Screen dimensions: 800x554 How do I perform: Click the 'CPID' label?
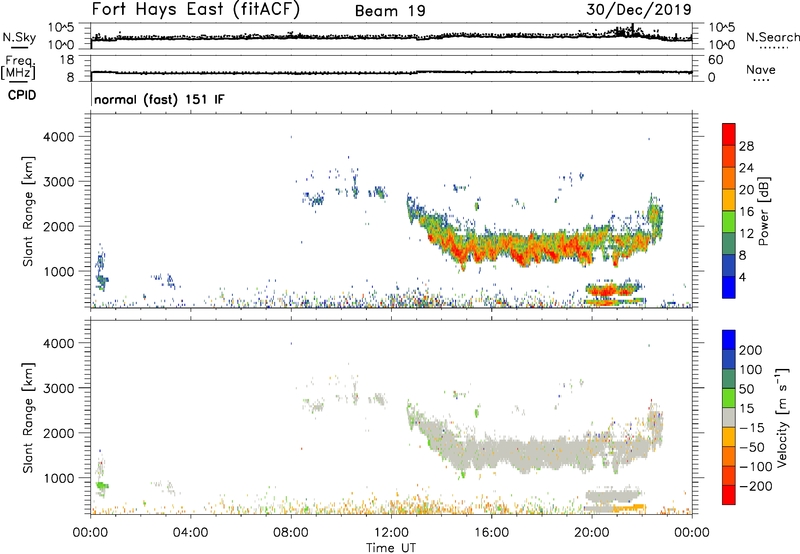(22, 95)
